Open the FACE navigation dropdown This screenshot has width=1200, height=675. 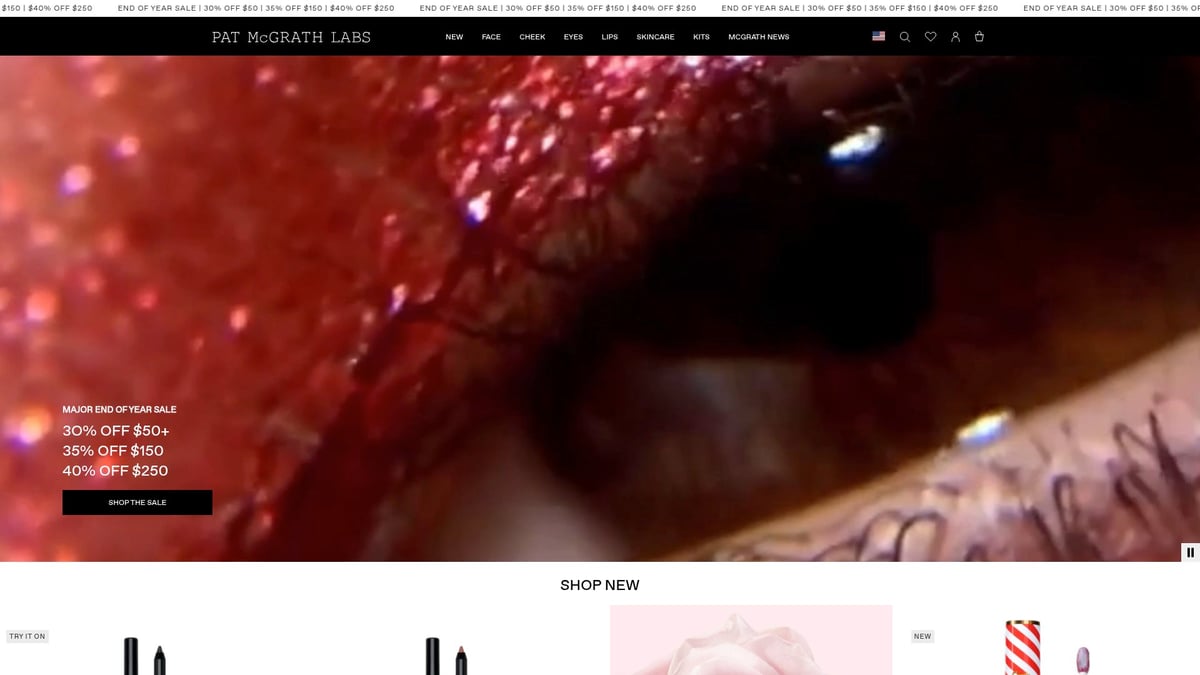pos(491,36)
